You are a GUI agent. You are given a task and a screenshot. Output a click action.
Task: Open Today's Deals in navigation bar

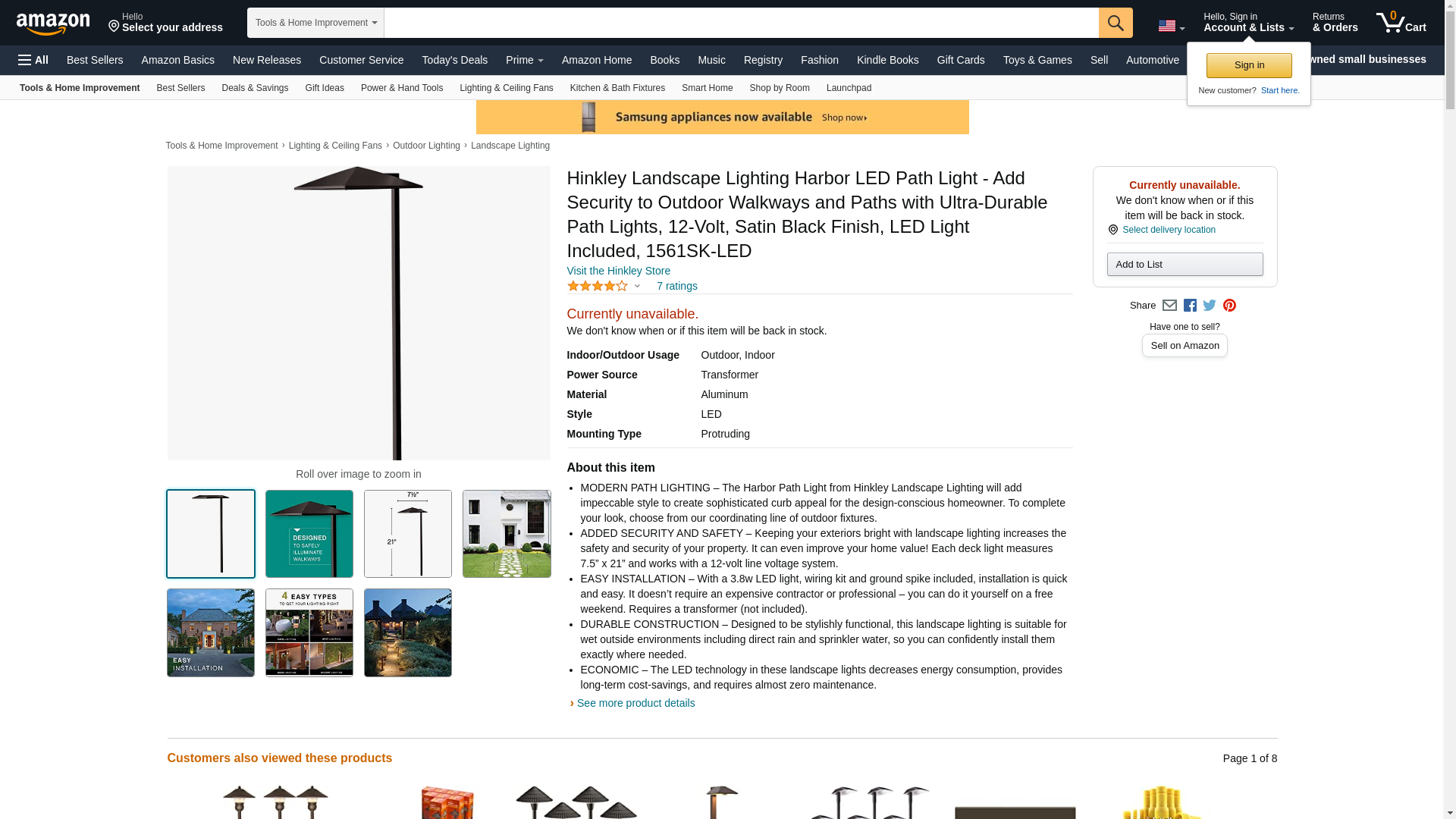[454, 60]
